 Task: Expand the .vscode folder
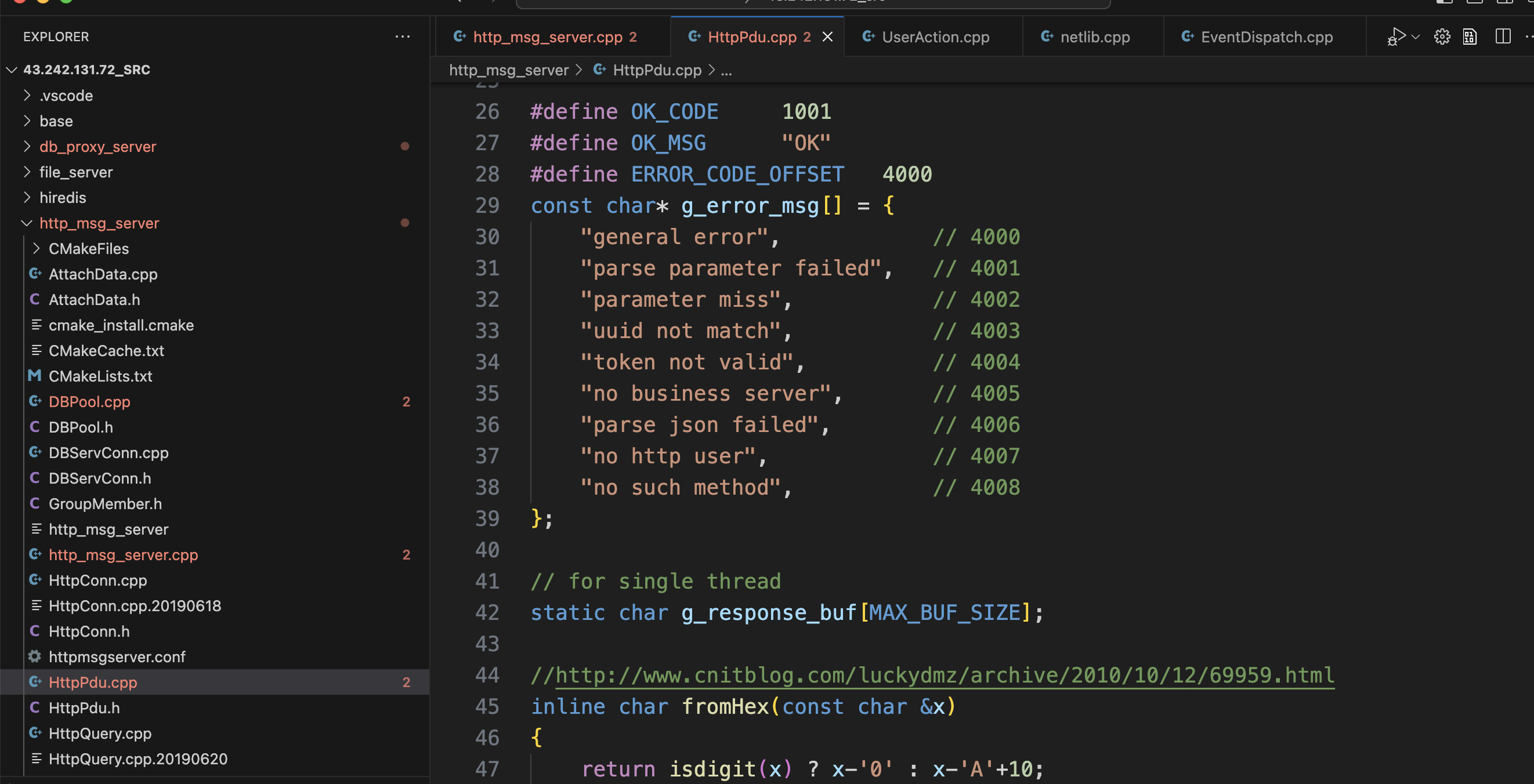coord(215,95)
